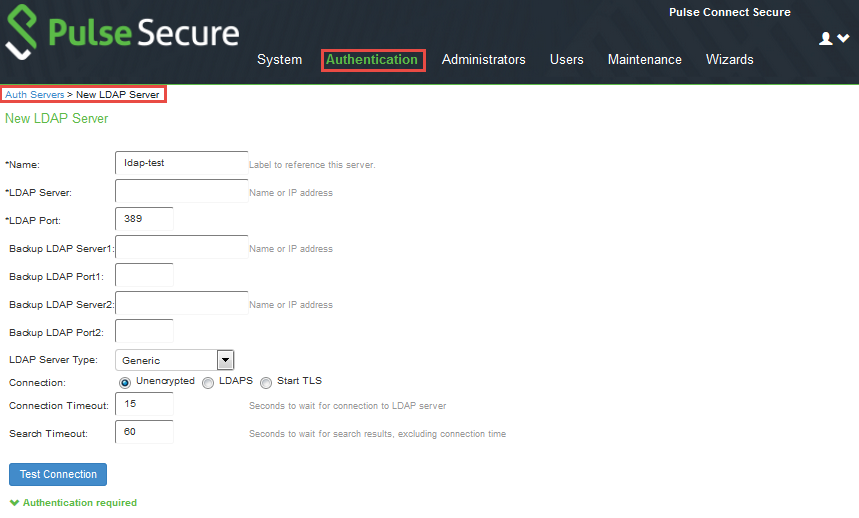
Task: Click the 'Label to reference this server.' hint
Action: (x=312, y=165)
